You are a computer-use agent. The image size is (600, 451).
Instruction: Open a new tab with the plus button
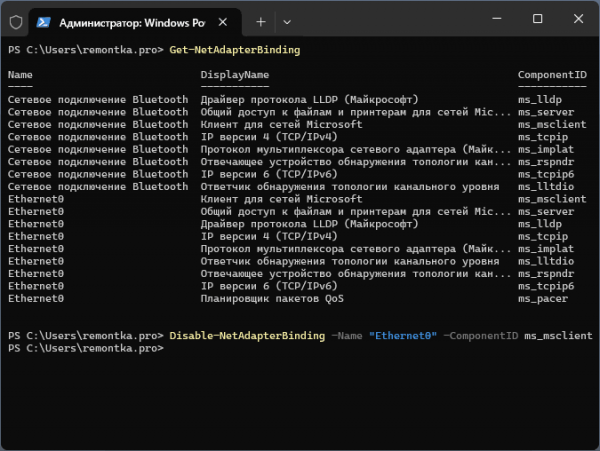click(261, 22)
